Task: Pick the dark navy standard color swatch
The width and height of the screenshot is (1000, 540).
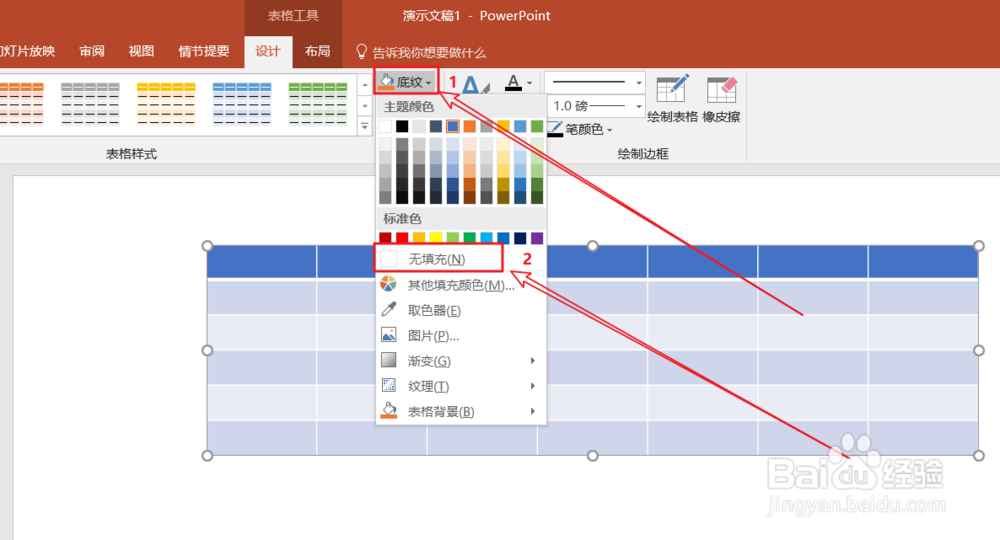Action: pyautogui.click(x=520, y=238)
